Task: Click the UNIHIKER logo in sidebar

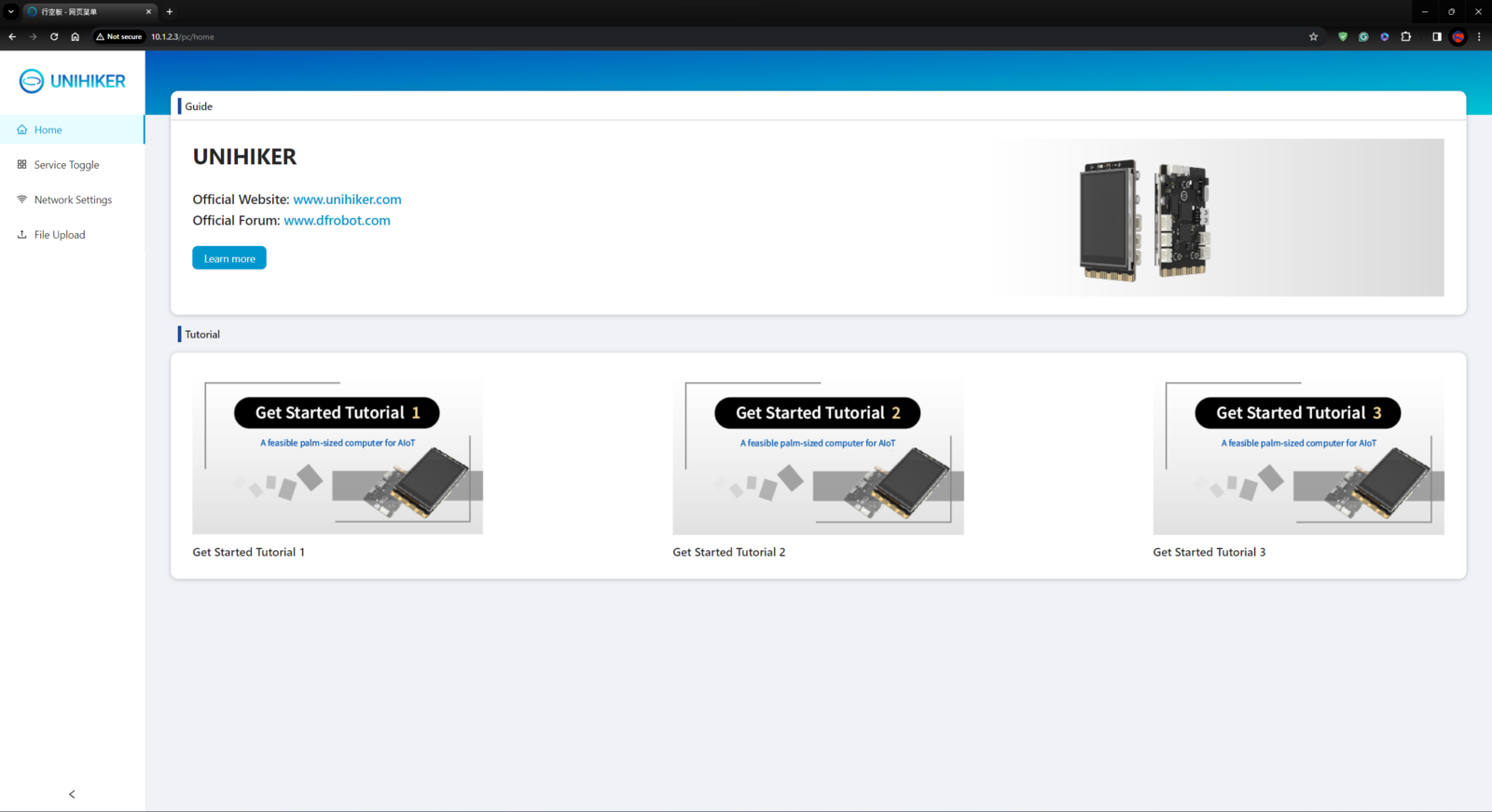Action: point(72,81)
